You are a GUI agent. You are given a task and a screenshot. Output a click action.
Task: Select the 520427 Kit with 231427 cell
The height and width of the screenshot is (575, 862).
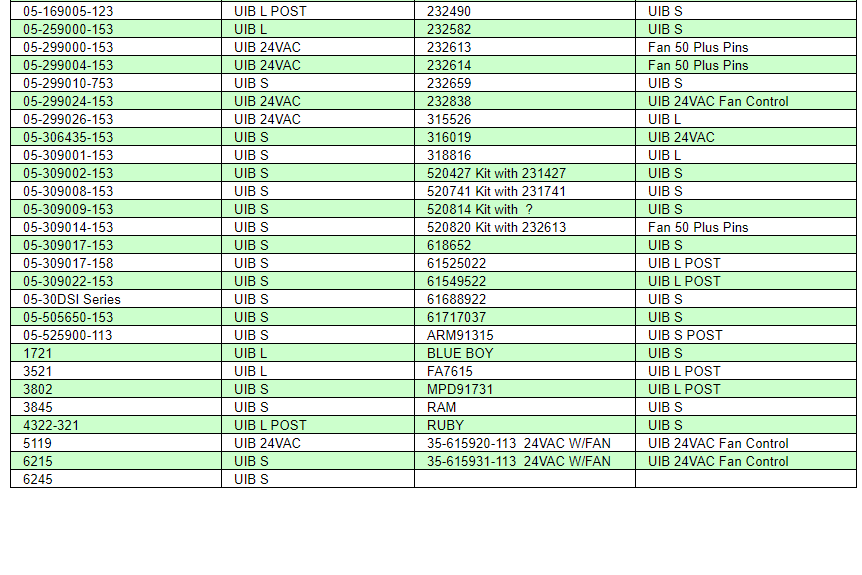496,174
